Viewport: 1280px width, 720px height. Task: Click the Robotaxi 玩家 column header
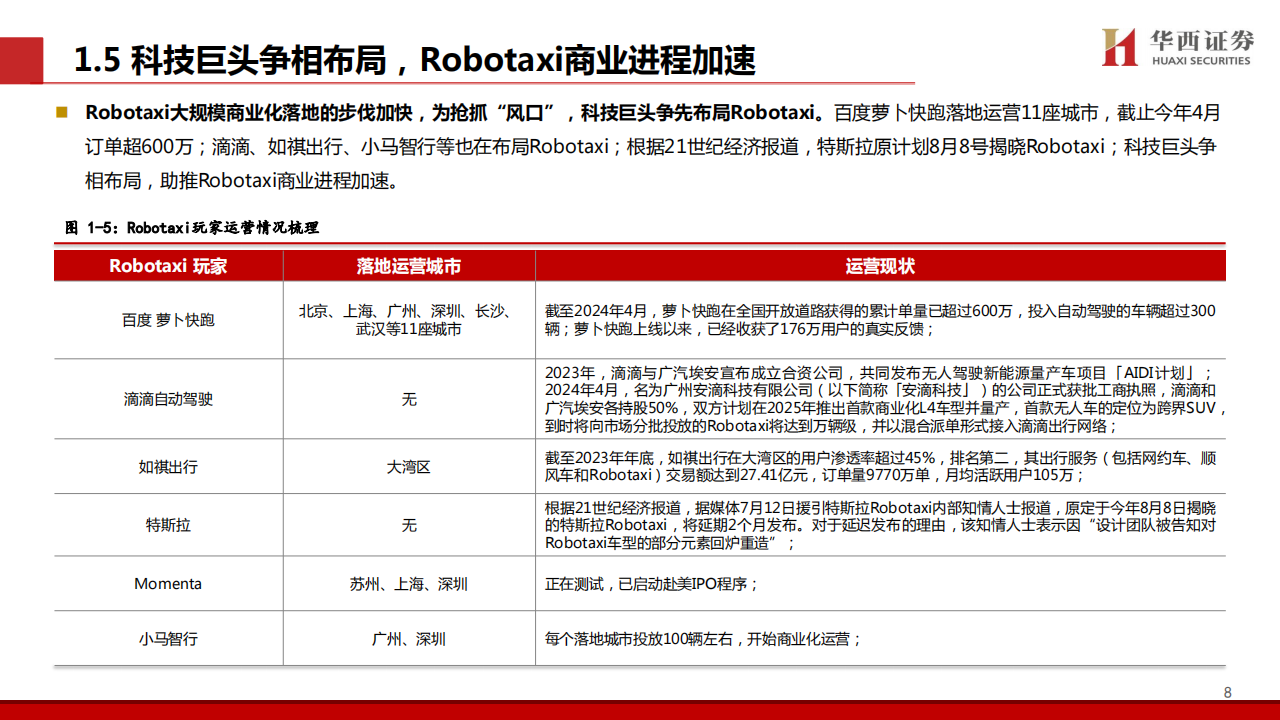click(168, 266)
